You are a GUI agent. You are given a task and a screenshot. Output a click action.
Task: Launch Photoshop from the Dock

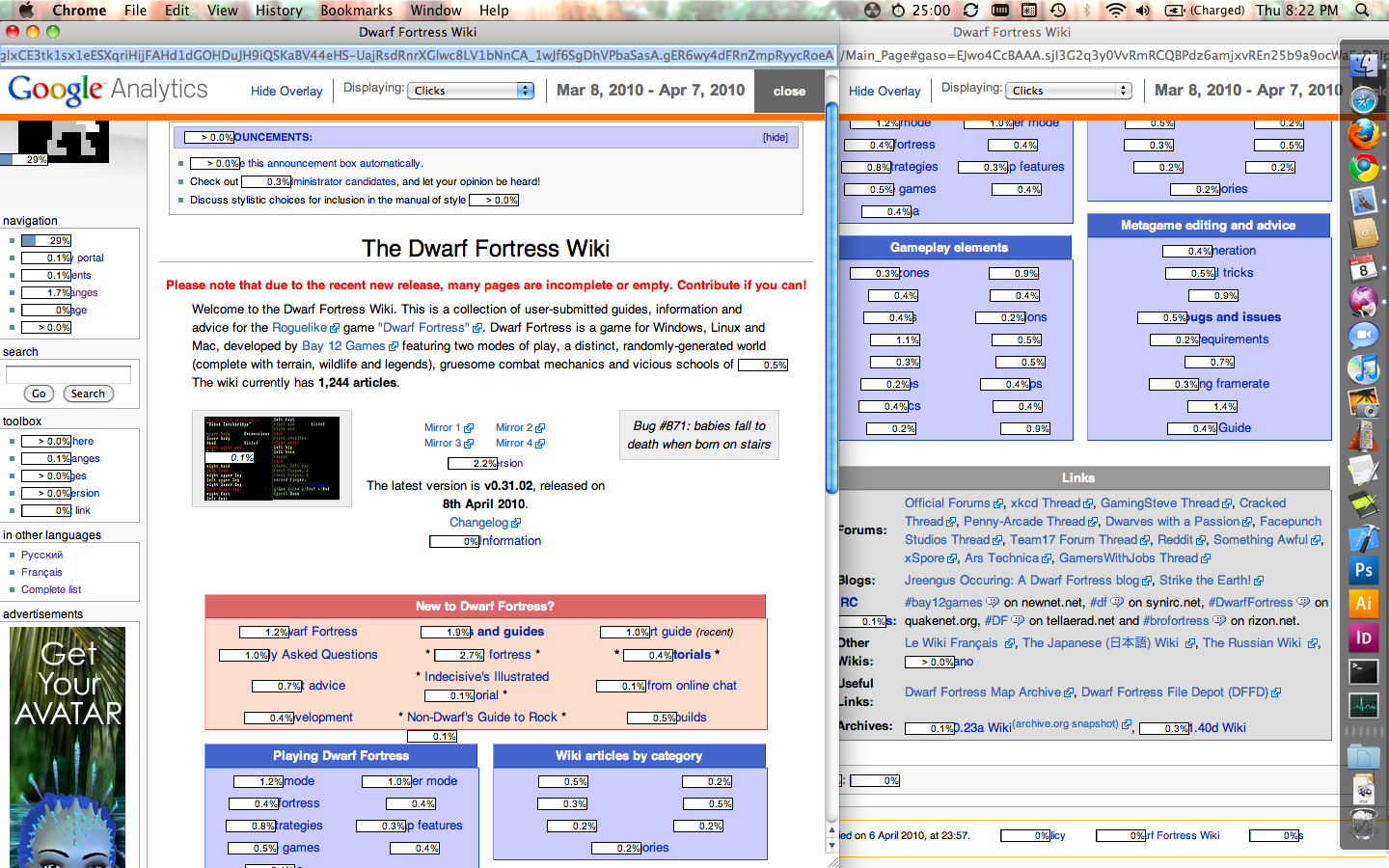coord(1364,570)
